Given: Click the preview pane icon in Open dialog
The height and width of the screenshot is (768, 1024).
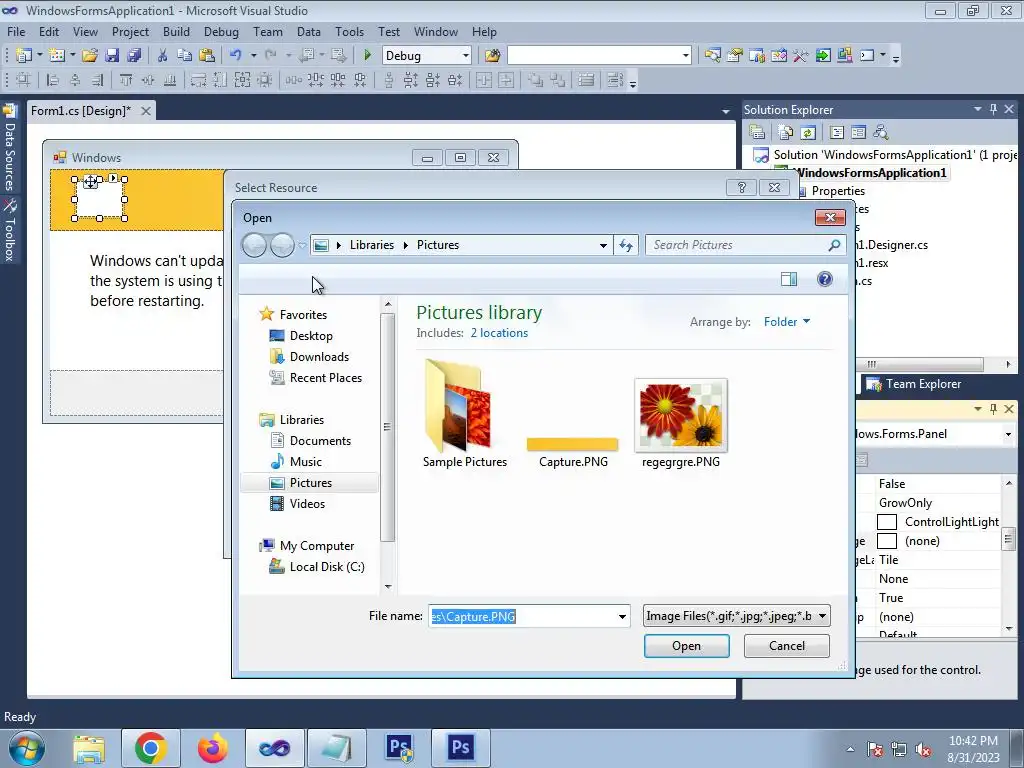Looking at the screenshot, I should 789,280.
